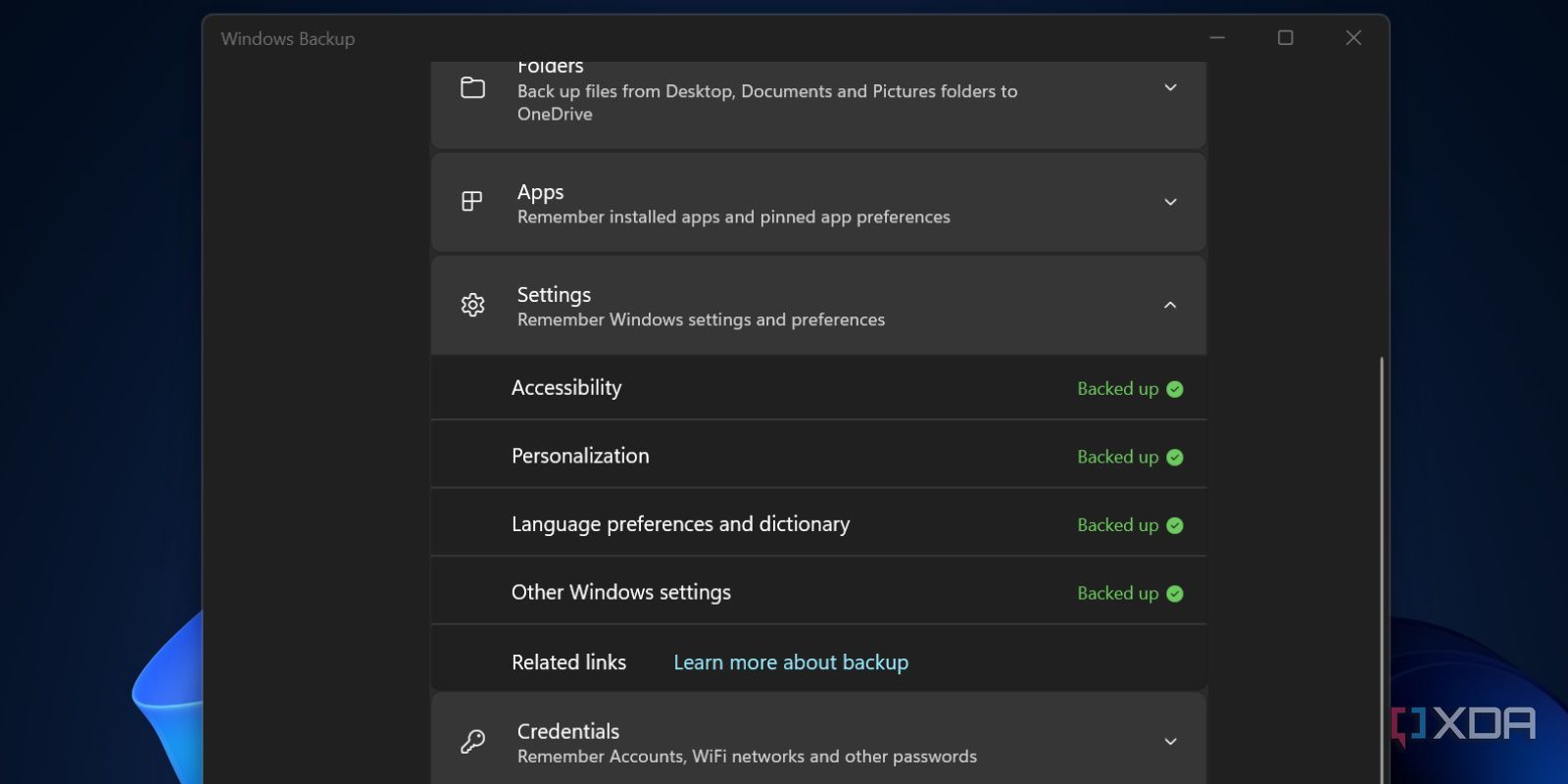Click Back up files from Desktop description

click(767, 103)
